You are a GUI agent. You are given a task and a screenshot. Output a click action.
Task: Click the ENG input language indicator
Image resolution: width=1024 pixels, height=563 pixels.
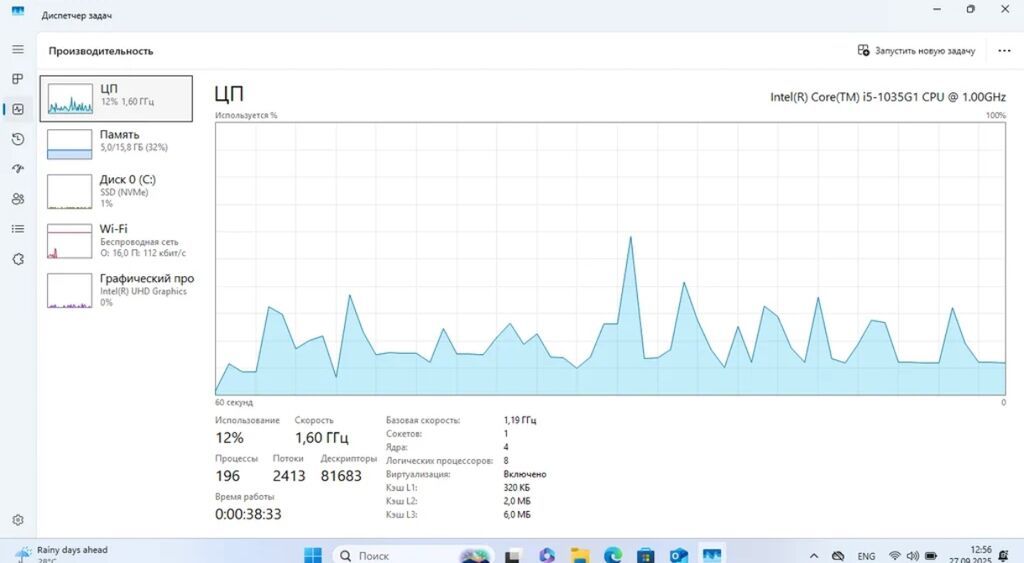[x=866, y=556]
